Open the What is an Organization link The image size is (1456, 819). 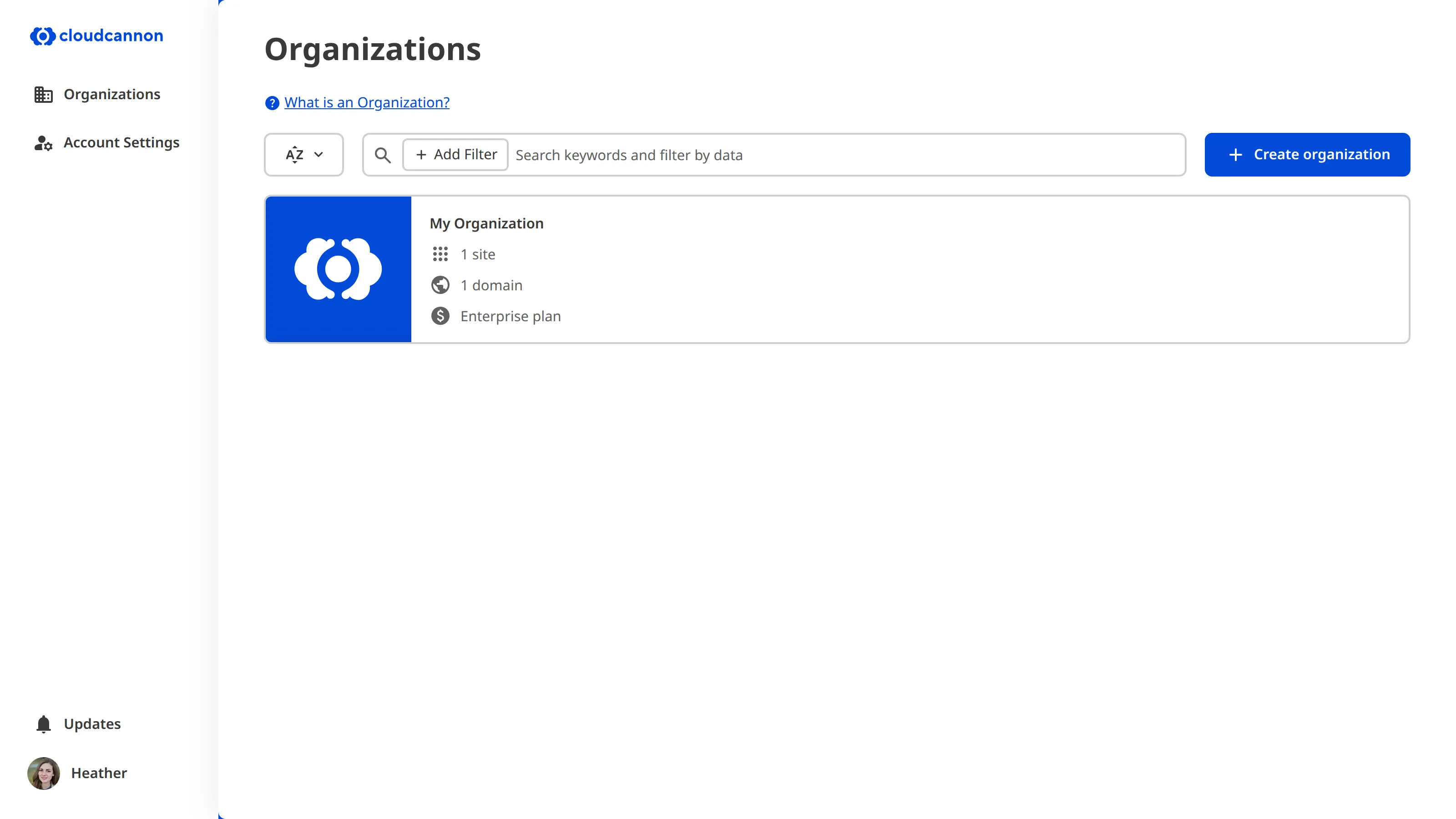coord(366,102)
